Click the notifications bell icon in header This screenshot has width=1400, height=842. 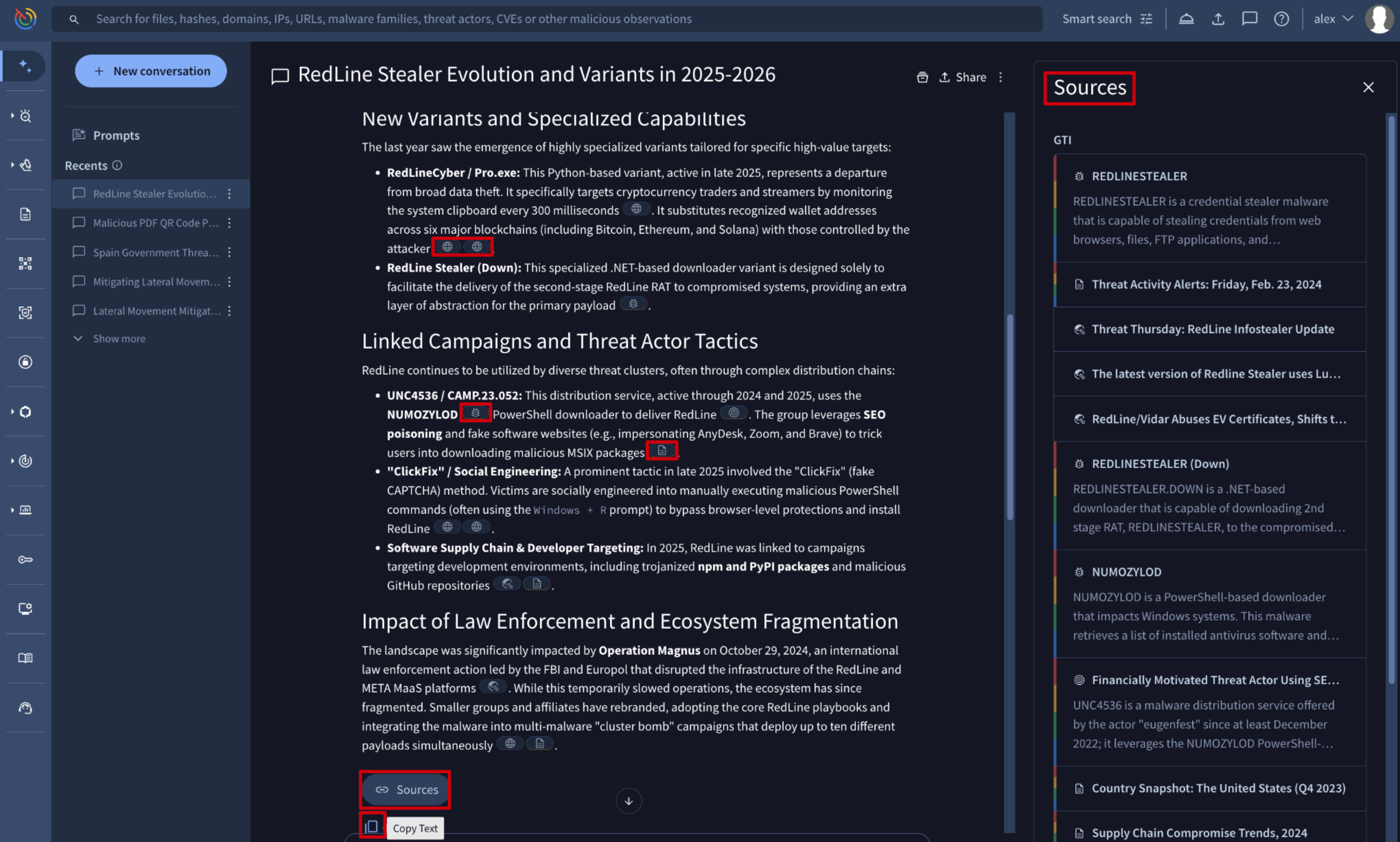(x=1186, y=19)
